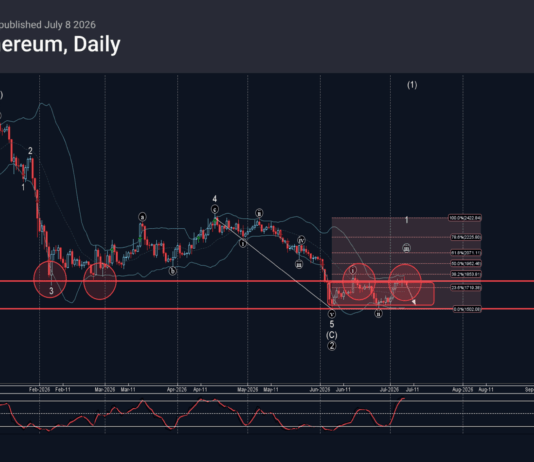The image size is (534, 462).
Task: Click the 'Apr 2026' date axis label
Action: 177,389
